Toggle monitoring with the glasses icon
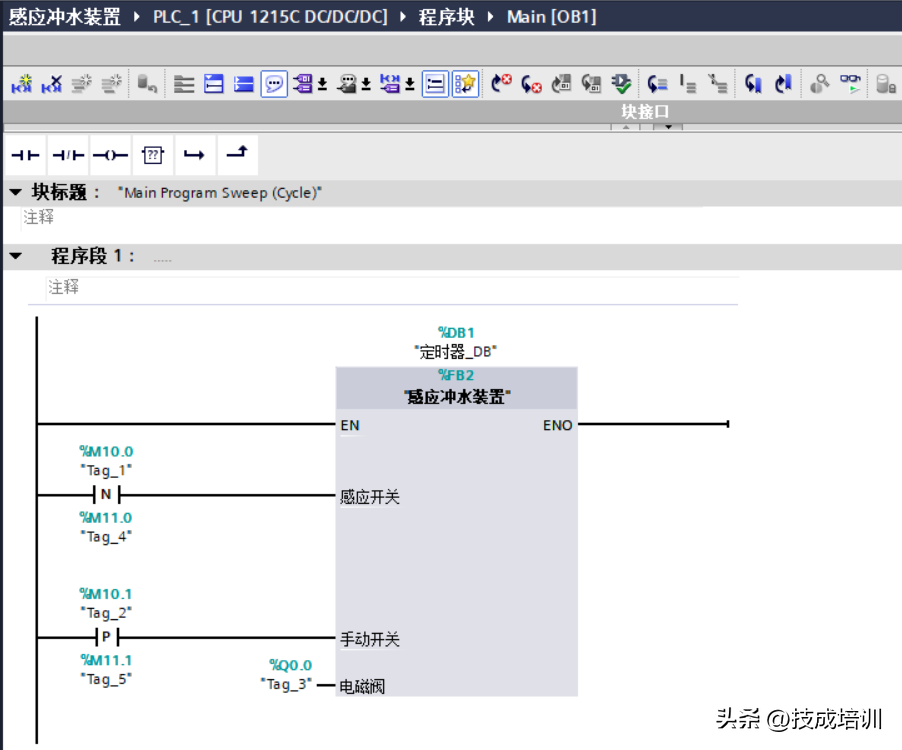 pyautogui.click(x=850, y=84)
